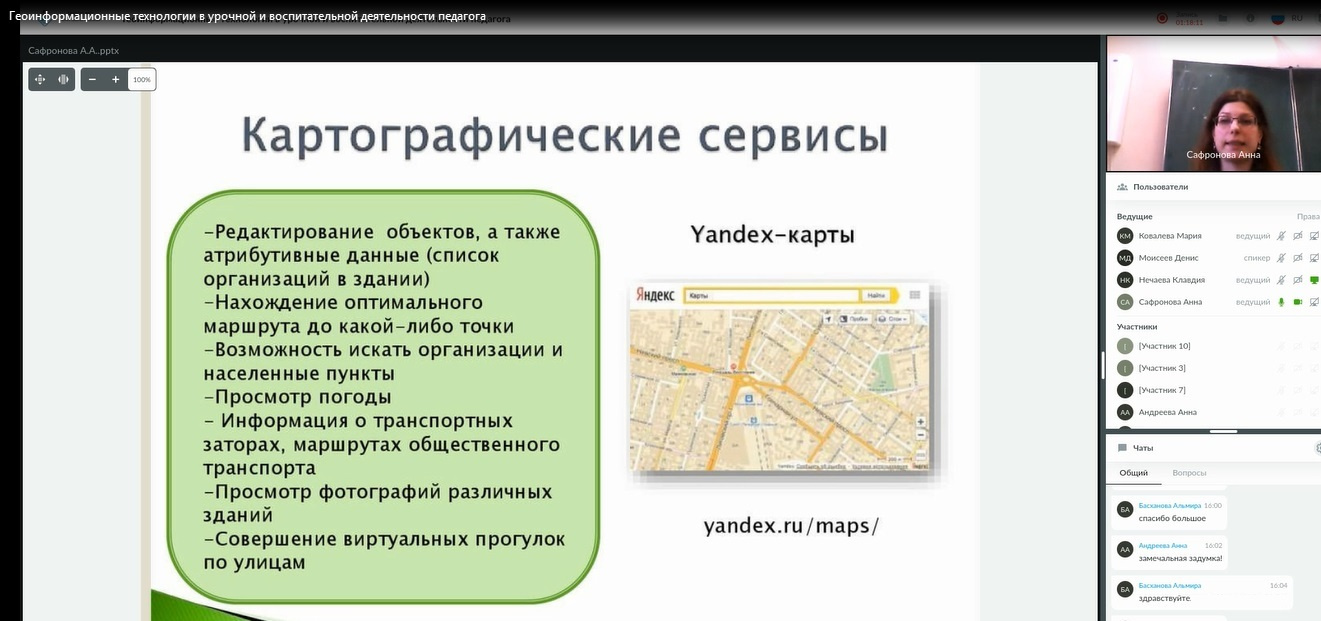This screenshot has height=621, width=1321.
Task: Toggle camera for Сафронова Анна
Action: point(1298,302)
